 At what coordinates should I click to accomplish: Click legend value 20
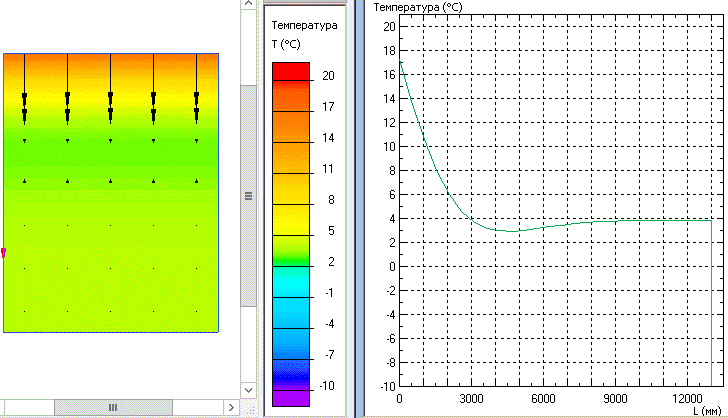point(328,76)
